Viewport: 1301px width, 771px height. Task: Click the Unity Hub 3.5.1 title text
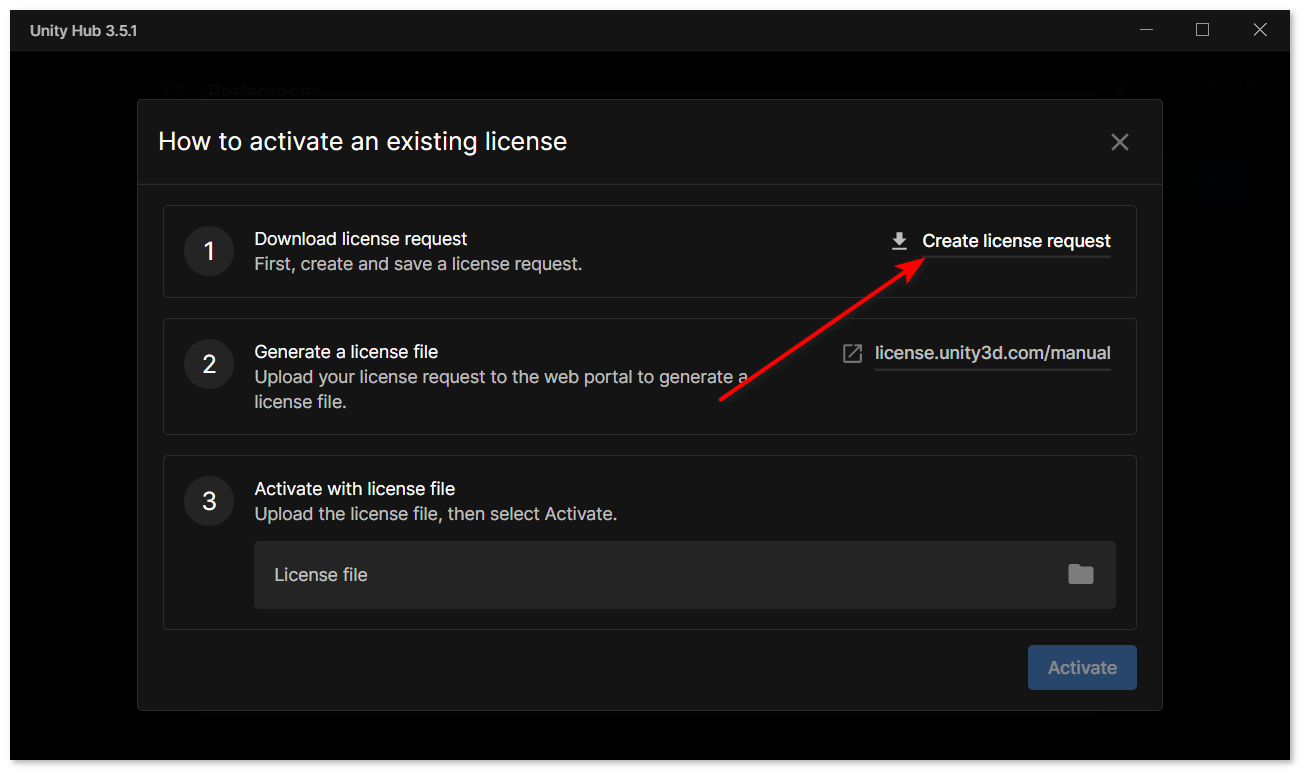point(84,31)
